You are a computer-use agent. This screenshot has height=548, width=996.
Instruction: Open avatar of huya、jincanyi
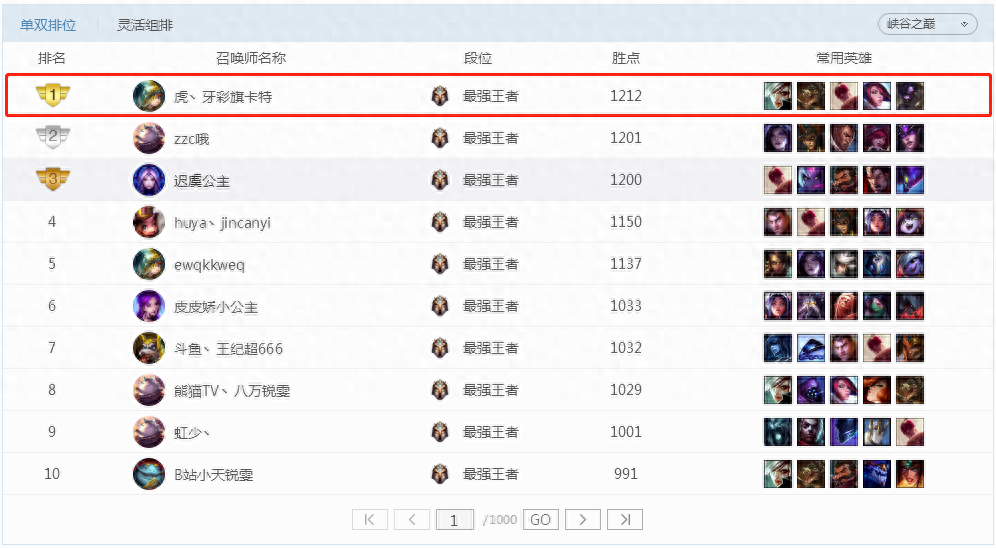click(x=149, y=222)
